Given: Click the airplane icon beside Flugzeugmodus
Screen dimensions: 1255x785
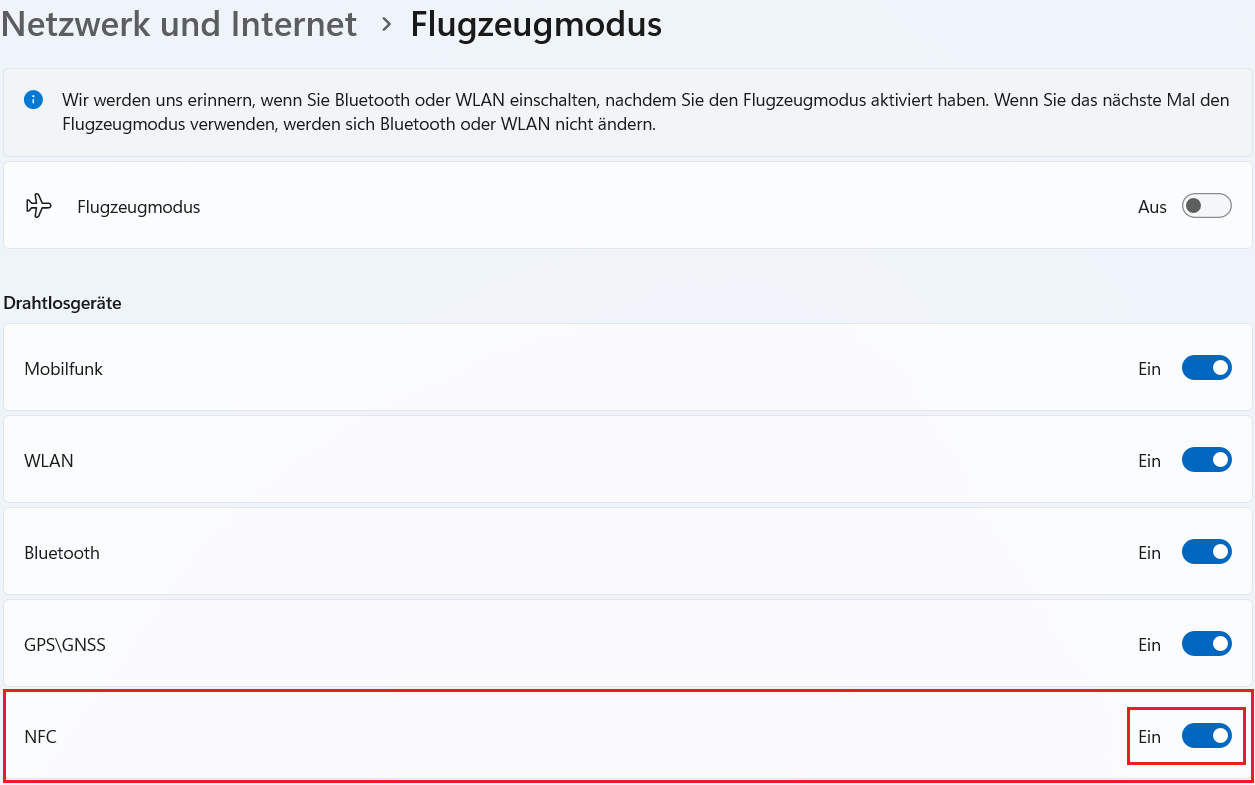Looking at the screenshot, I should pyautogui.click(x=38, y=207).
